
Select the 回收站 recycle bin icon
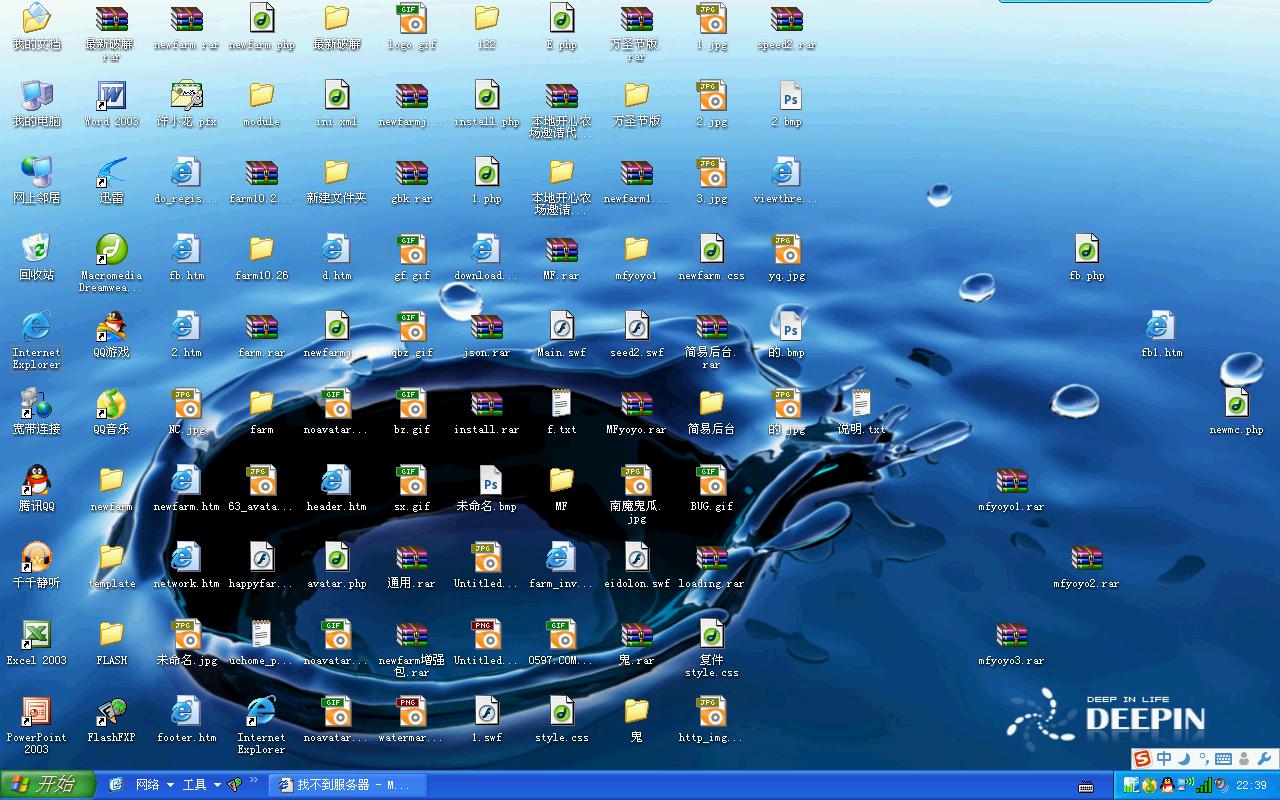[36, 257]
